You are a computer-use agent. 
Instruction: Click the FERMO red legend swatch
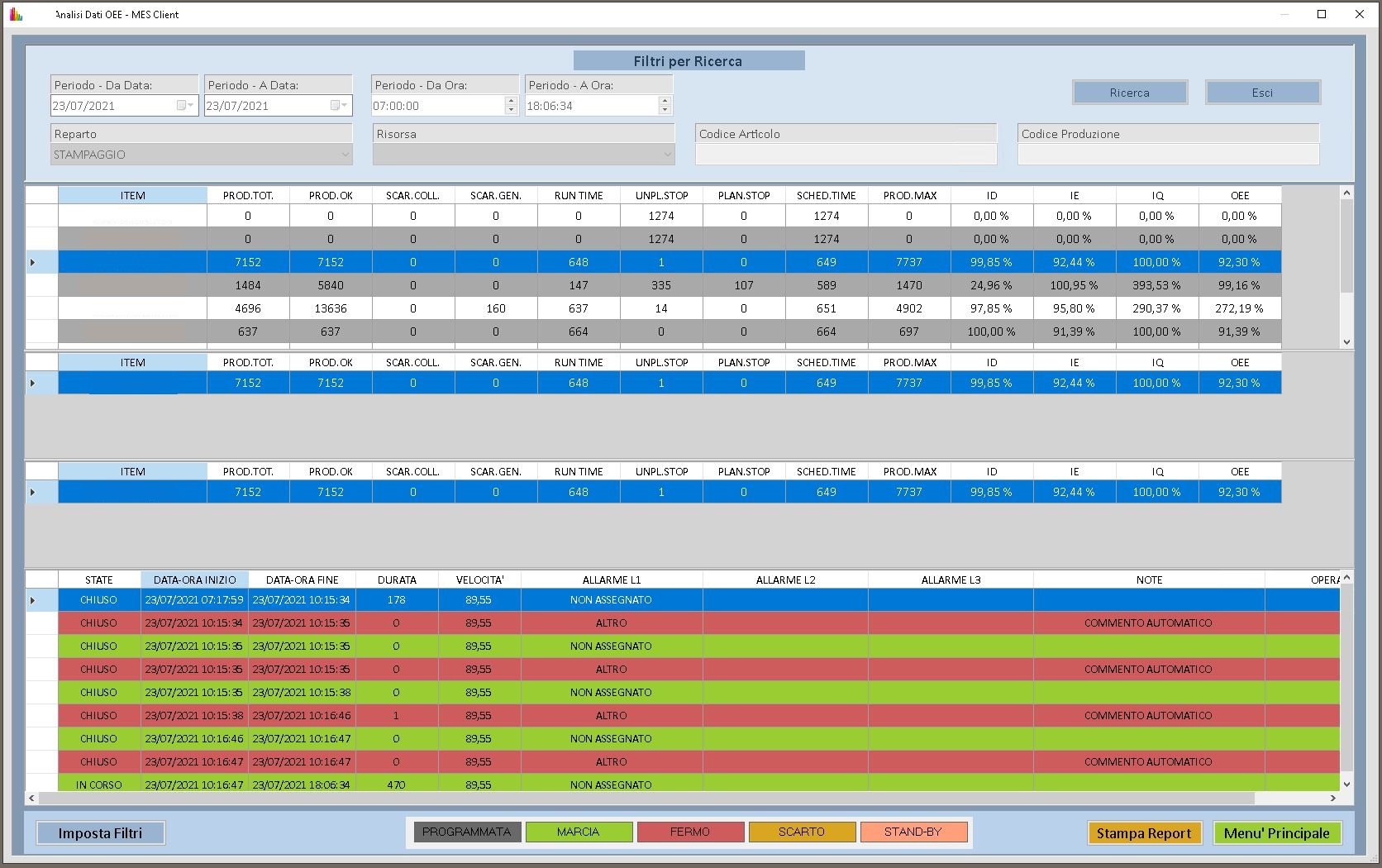tap(690, 832)
